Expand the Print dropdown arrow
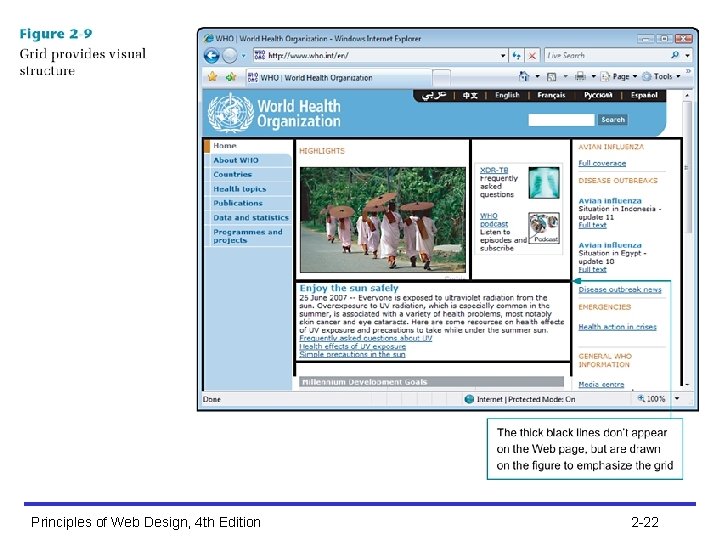The width and height of the screenshot is (720, 540). [593, 77]
